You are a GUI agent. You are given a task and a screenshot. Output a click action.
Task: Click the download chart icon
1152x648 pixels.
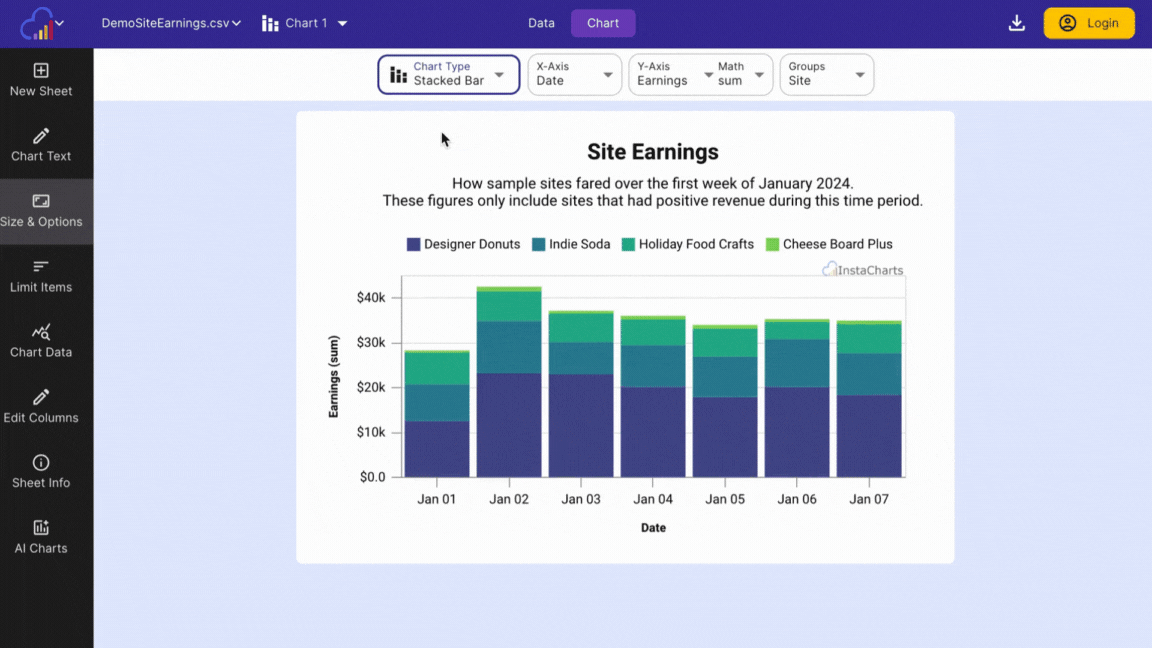click(1017, 24)
